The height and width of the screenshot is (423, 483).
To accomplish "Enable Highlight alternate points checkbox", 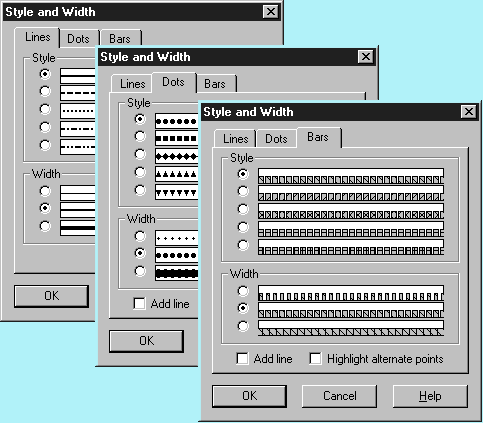I will click(315, 359).
